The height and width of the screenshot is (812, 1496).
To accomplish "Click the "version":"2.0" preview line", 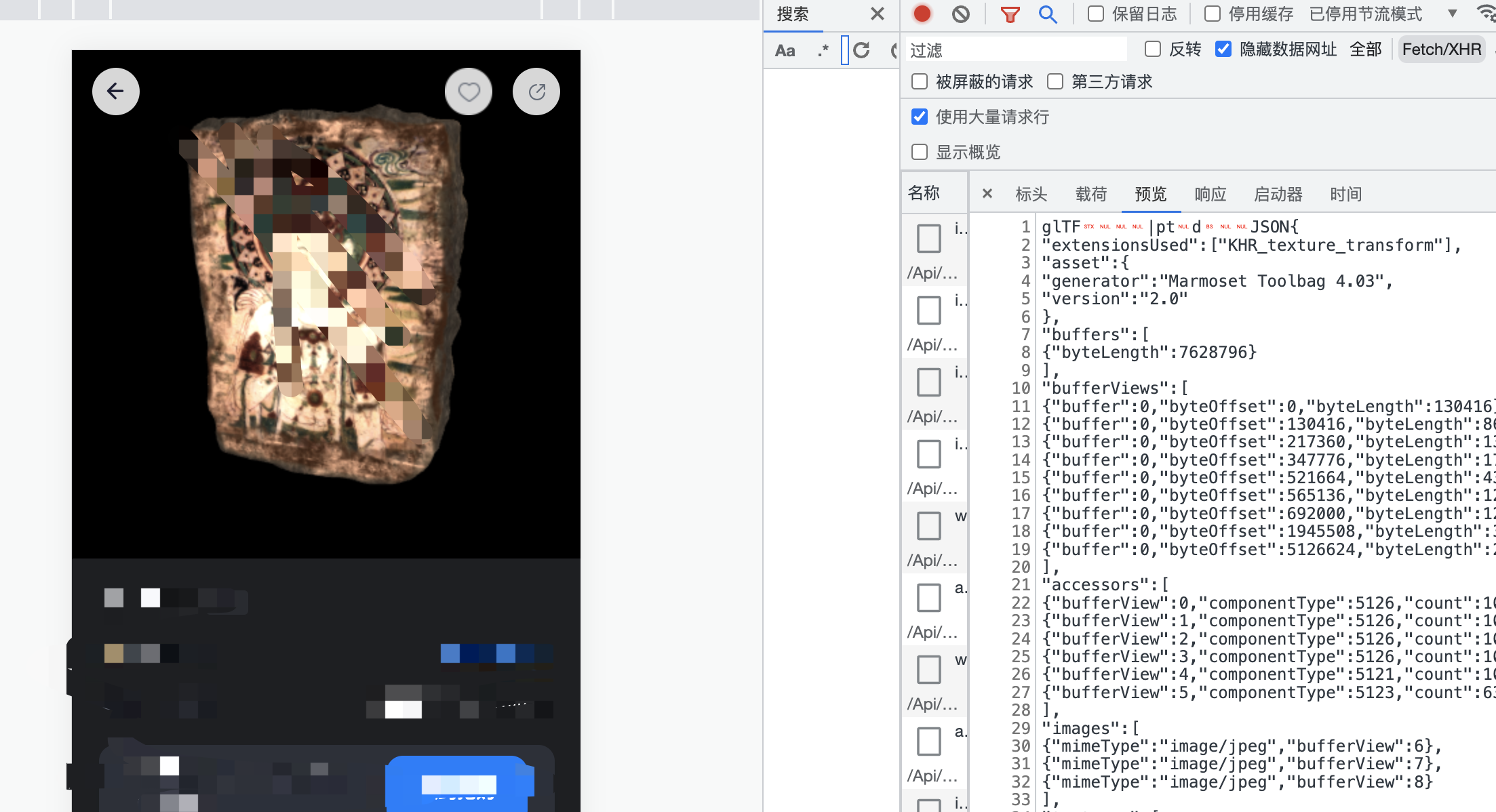I will click(1115, 299).
